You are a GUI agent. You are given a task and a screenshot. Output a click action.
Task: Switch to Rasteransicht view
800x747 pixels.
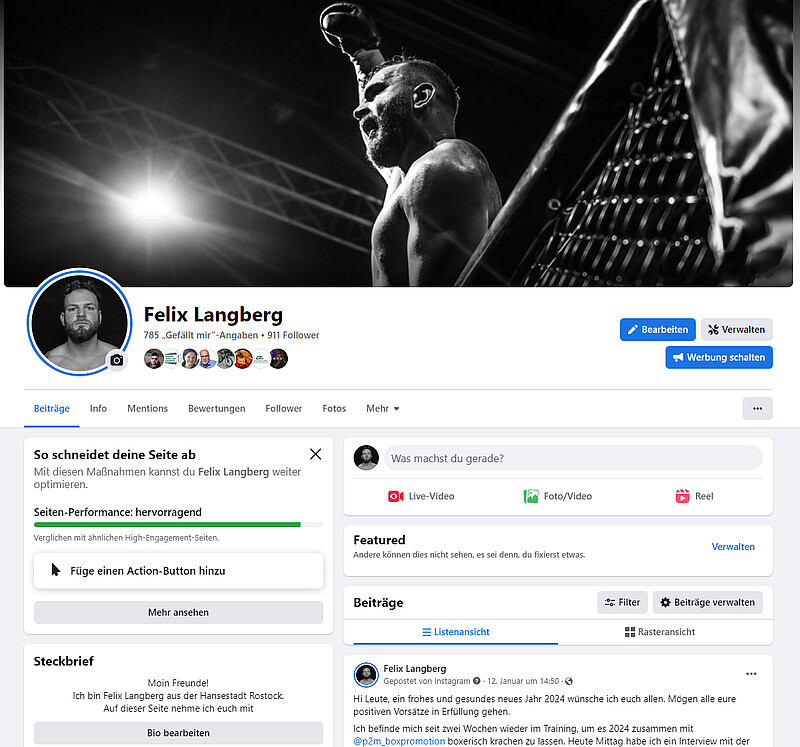[660, 632]
